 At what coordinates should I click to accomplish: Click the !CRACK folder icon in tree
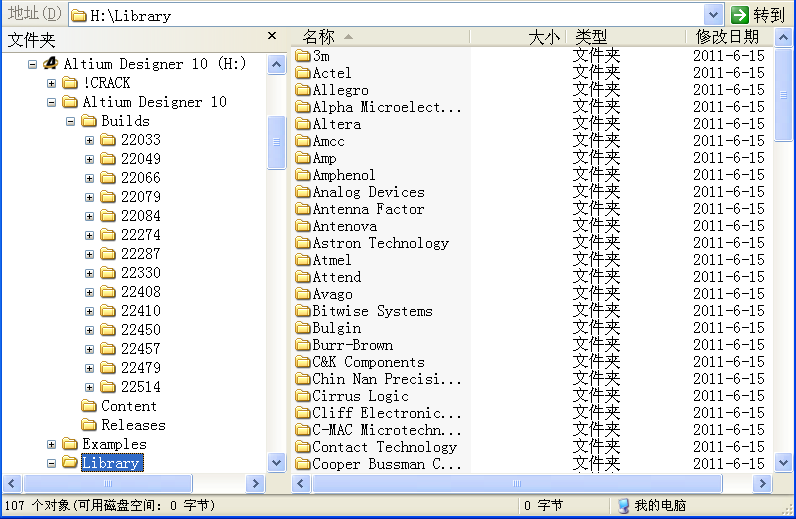[x=70, y=83]
